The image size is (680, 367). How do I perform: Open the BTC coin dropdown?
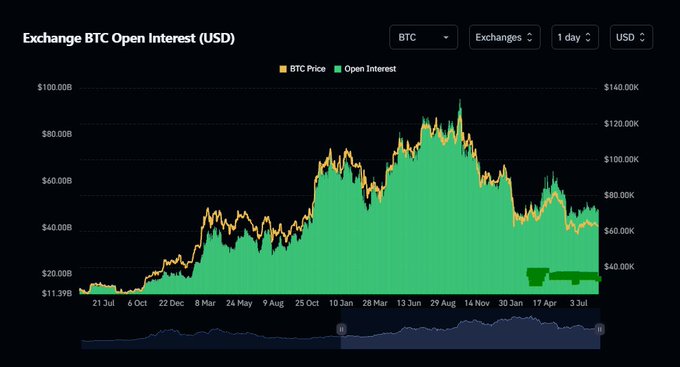(423, 37)
